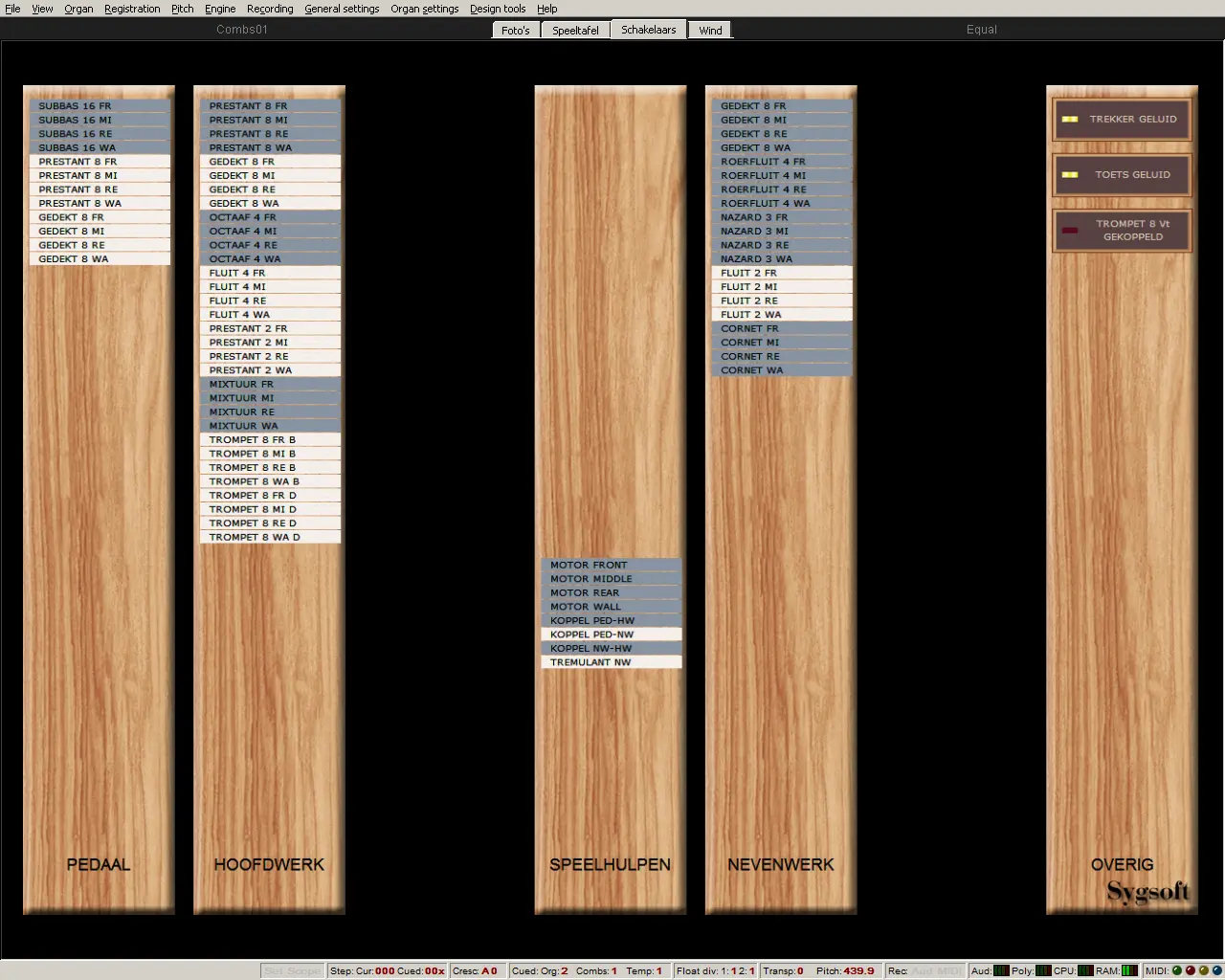Screen dimensions: 1225x980
Task: Enable TROMPET 8 Vt GEKOPPELD switch
Action: click(1122, 231)
